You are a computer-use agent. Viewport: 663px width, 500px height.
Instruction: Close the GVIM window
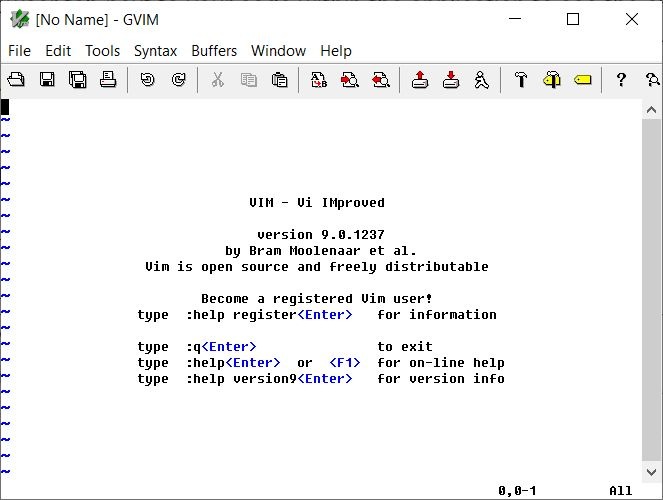click(632, 19)
